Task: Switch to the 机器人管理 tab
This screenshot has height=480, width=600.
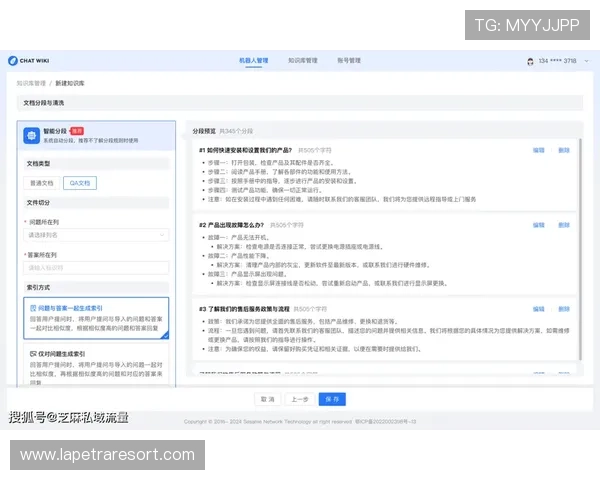Action: [253, 60]
